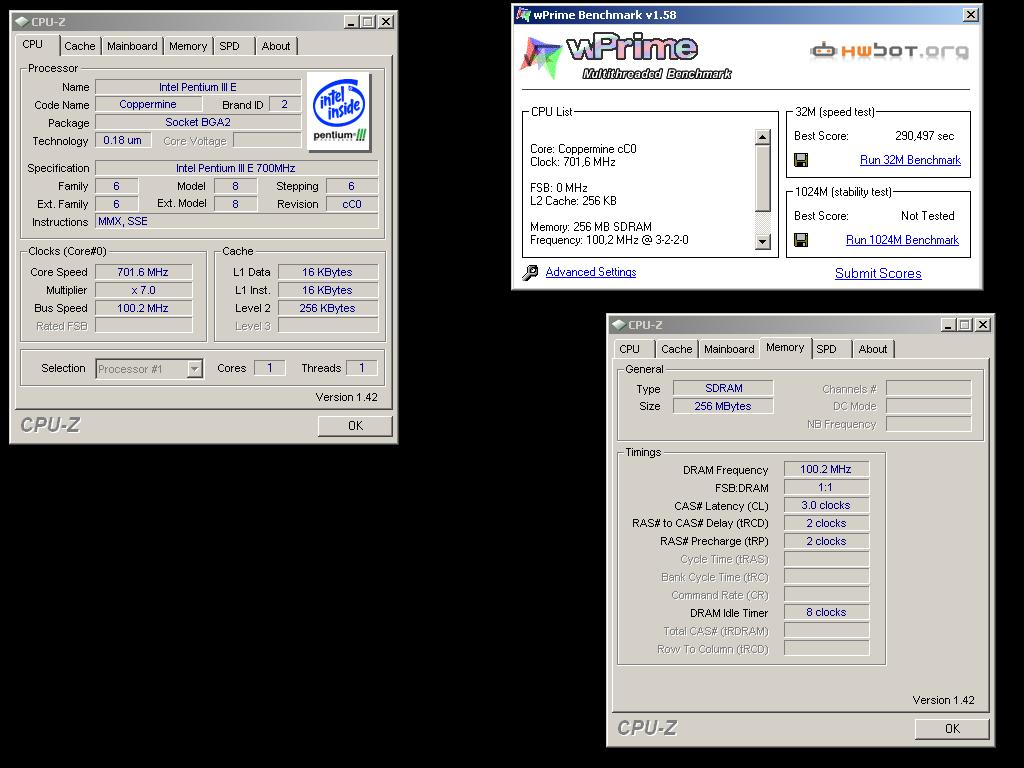Run the 32M Benchmark

point(910,160)
